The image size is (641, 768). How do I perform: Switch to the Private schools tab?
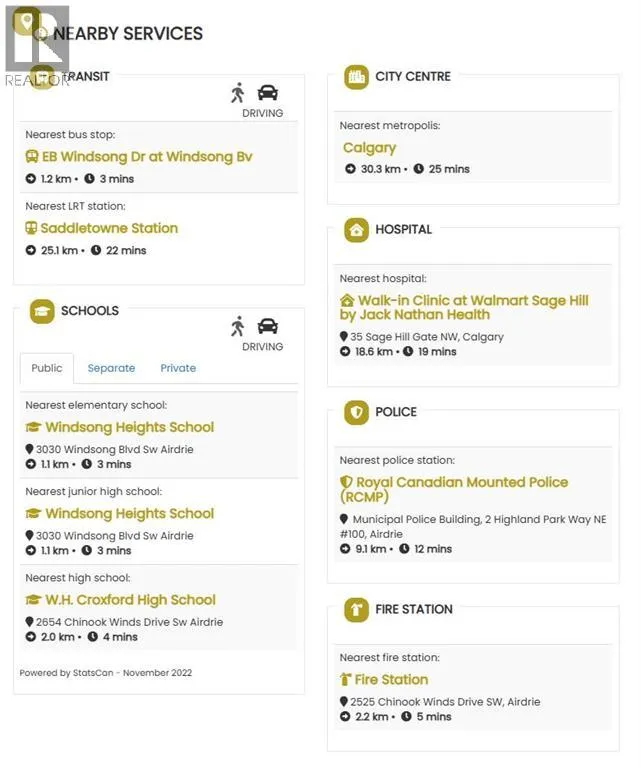click(178, 368)
